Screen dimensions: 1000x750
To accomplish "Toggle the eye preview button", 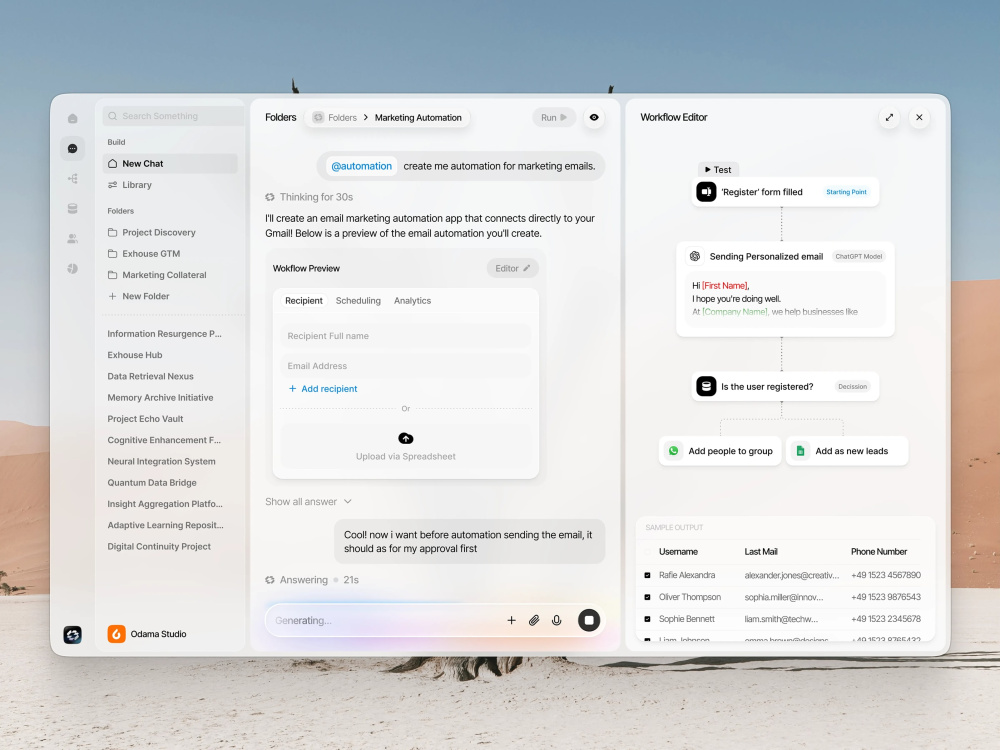I will point(594,117).
